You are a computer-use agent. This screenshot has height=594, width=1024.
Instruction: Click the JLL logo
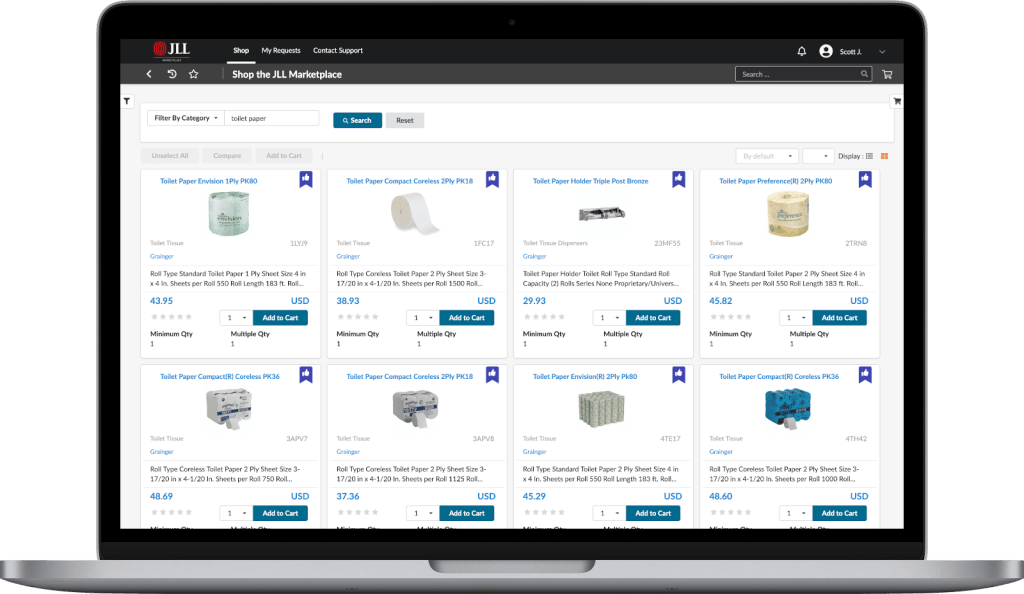(172, 50)
